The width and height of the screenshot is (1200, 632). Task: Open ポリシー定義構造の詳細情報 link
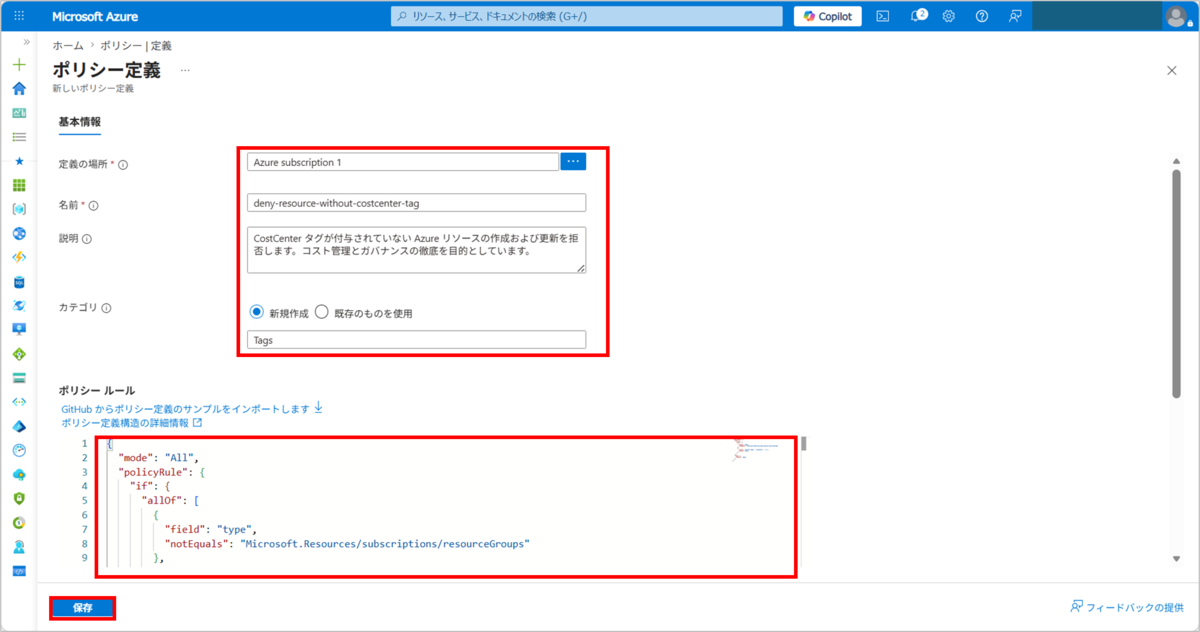(x=132, y=423)
